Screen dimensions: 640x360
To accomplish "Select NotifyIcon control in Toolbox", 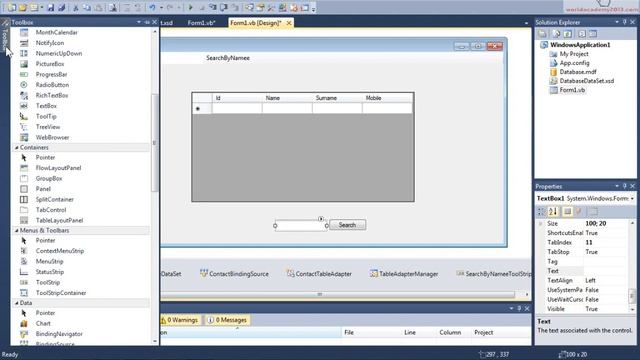I will pos(50,43).
